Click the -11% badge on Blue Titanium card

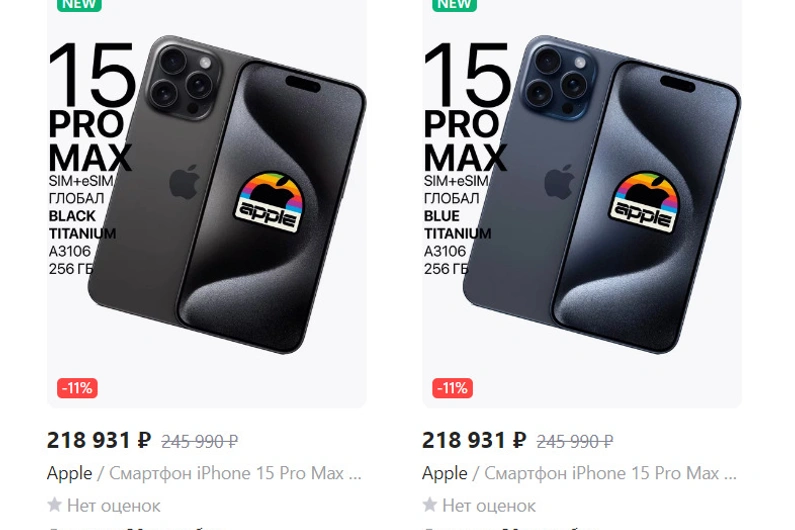[x=452, y=388]
